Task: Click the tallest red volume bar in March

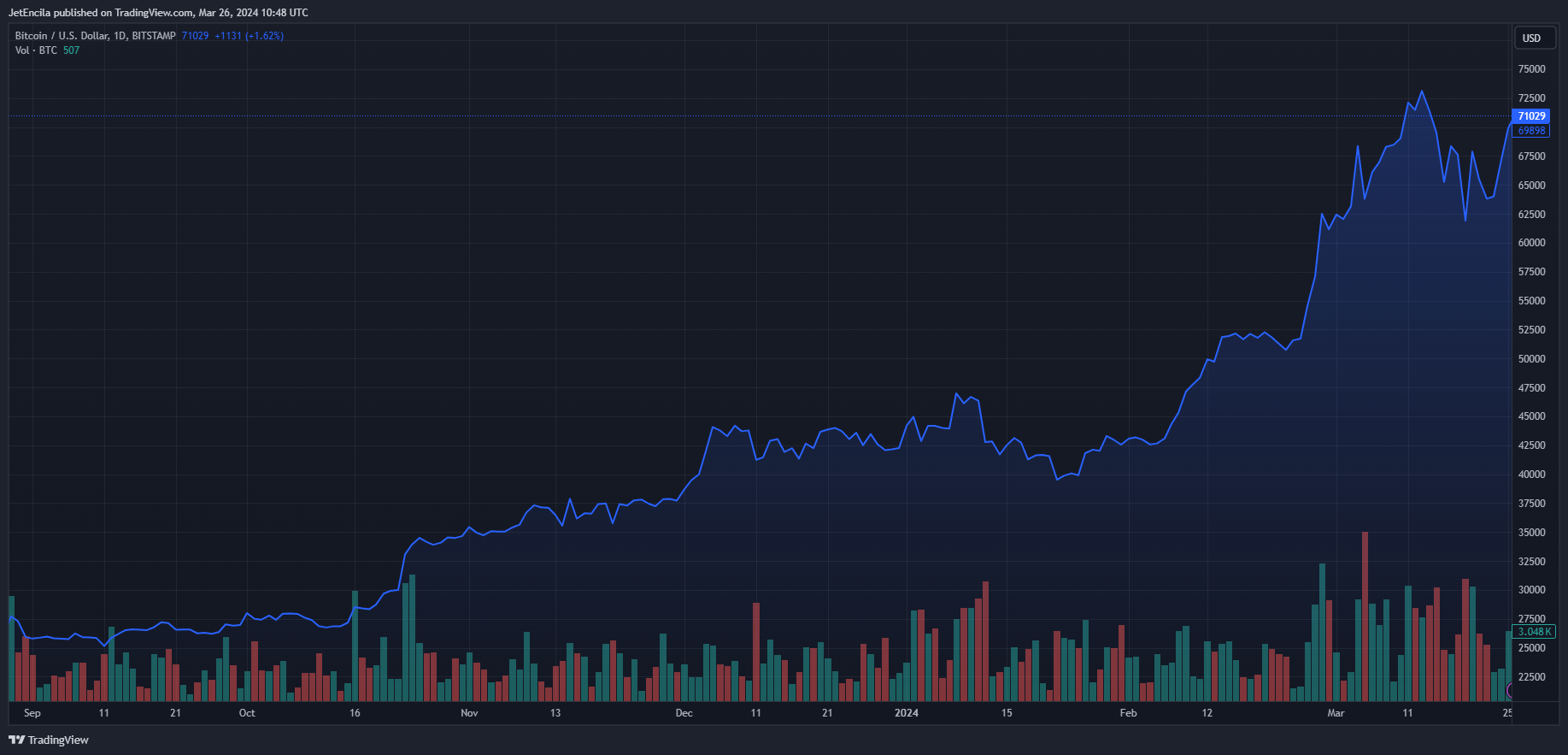Action: click(1365, 616)
